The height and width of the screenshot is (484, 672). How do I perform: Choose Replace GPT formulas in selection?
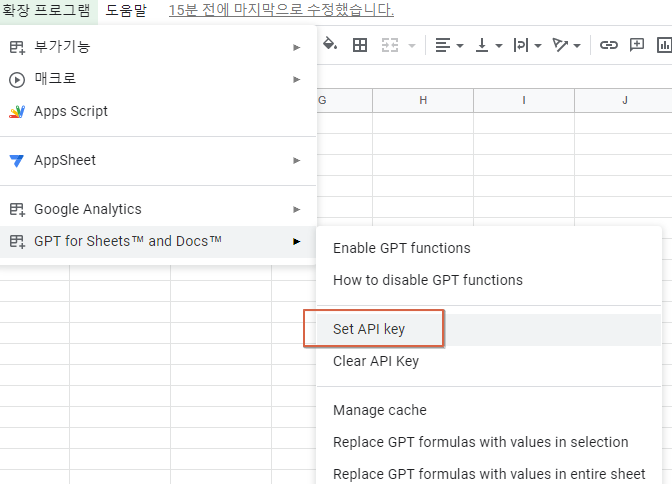click(489, 442)
